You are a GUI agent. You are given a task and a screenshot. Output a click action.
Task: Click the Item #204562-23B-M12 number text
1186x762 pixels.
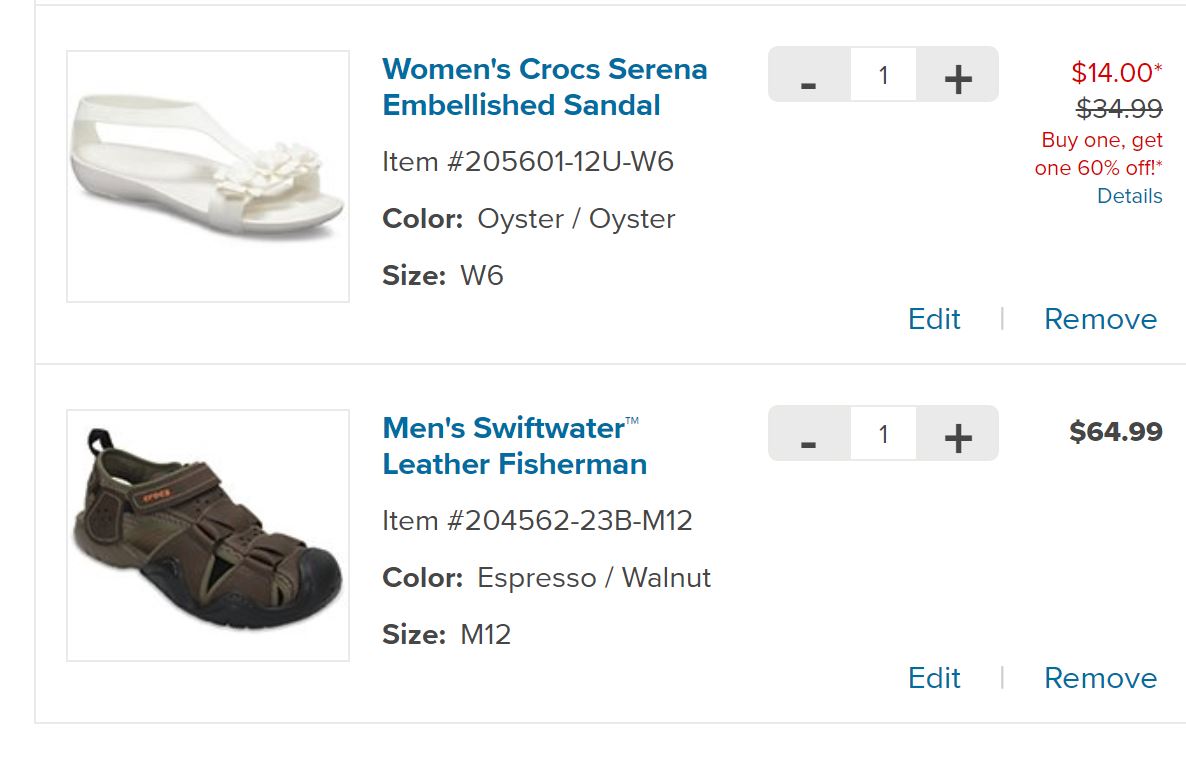tap(537, 521)
